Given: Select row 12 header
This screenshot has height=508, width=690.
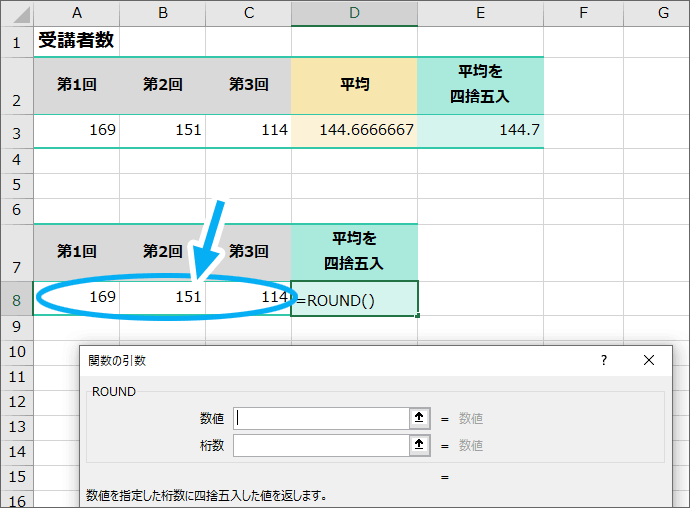Looking at the screenshot, I should 17,402.
